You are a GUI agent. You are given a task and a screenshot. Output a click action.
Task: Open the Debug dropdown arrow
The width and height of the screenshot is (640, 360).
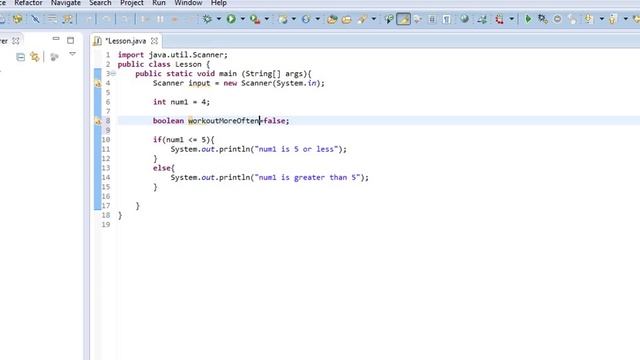click(219, 19)
